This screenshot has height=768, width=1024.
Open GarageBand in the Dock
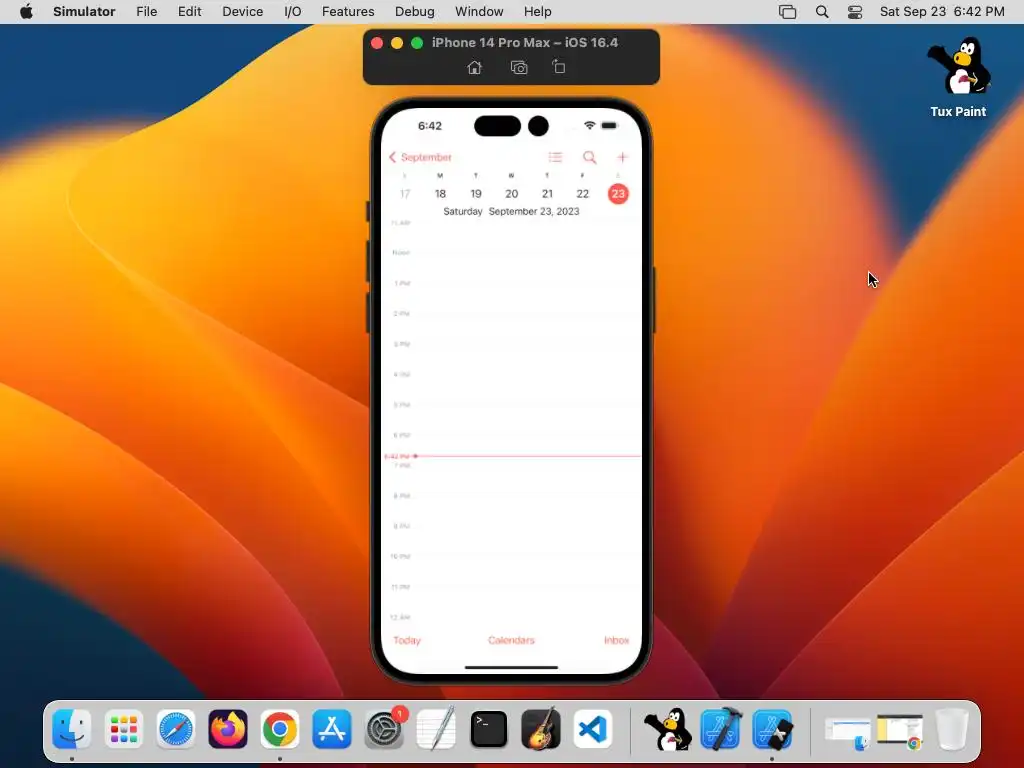point(541,729)
